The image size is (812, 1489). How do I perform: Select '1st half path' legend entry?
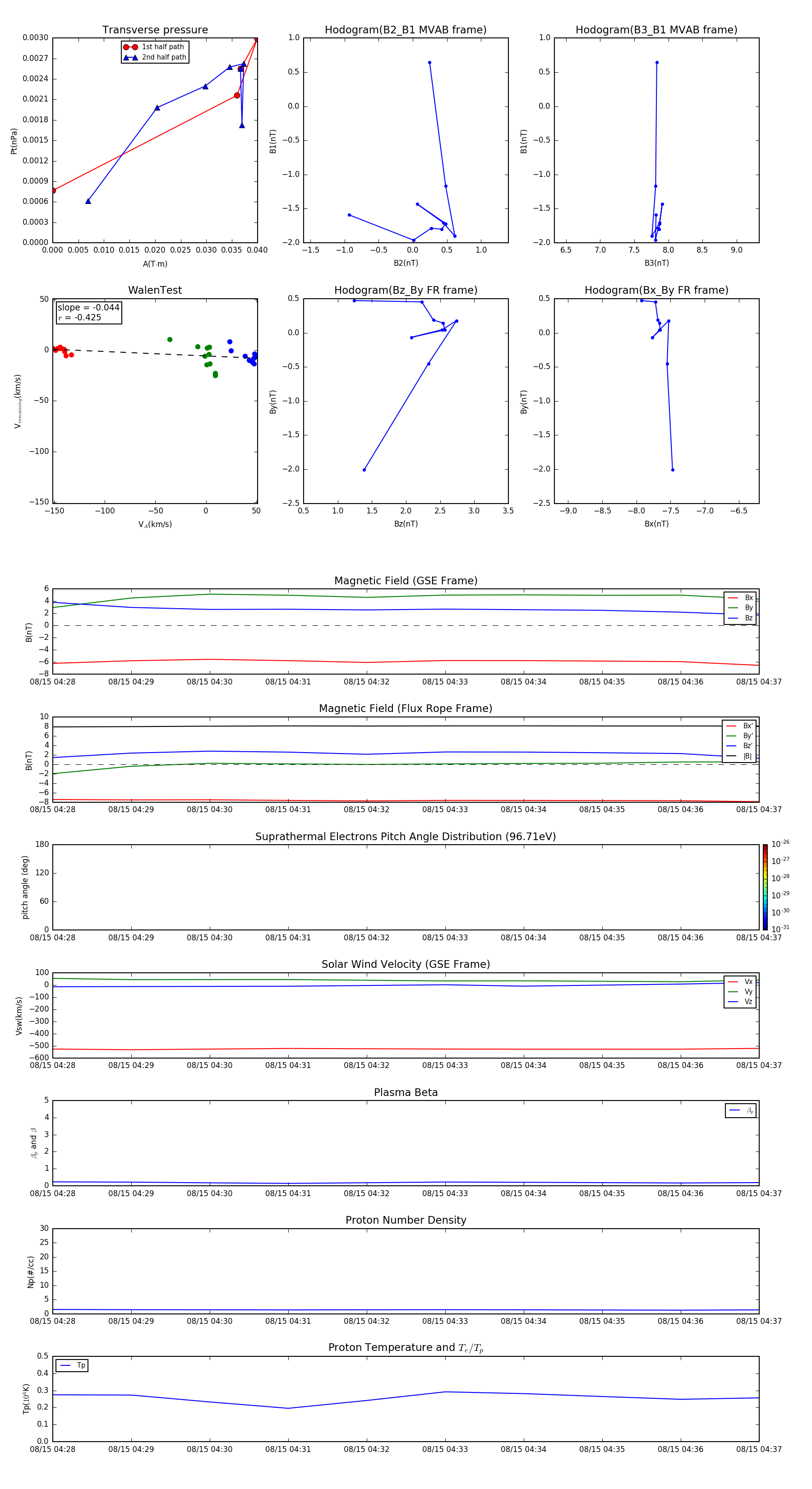154,47
